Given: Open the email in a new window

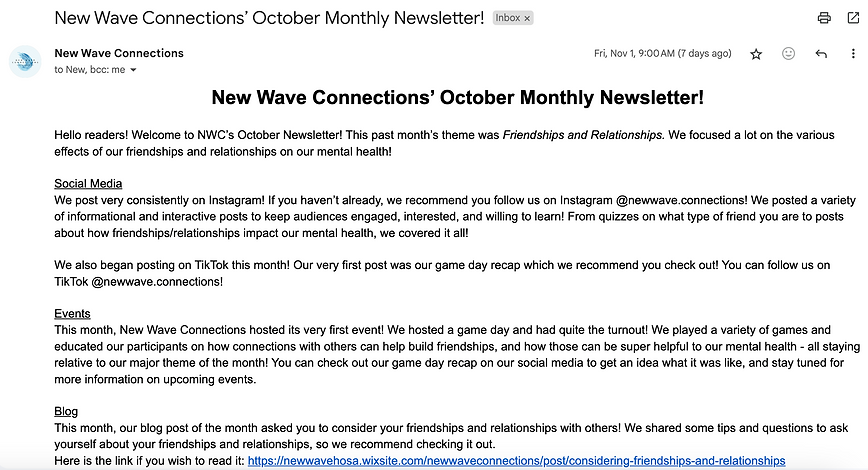Looking at the screenshot, I should point(853,18).
